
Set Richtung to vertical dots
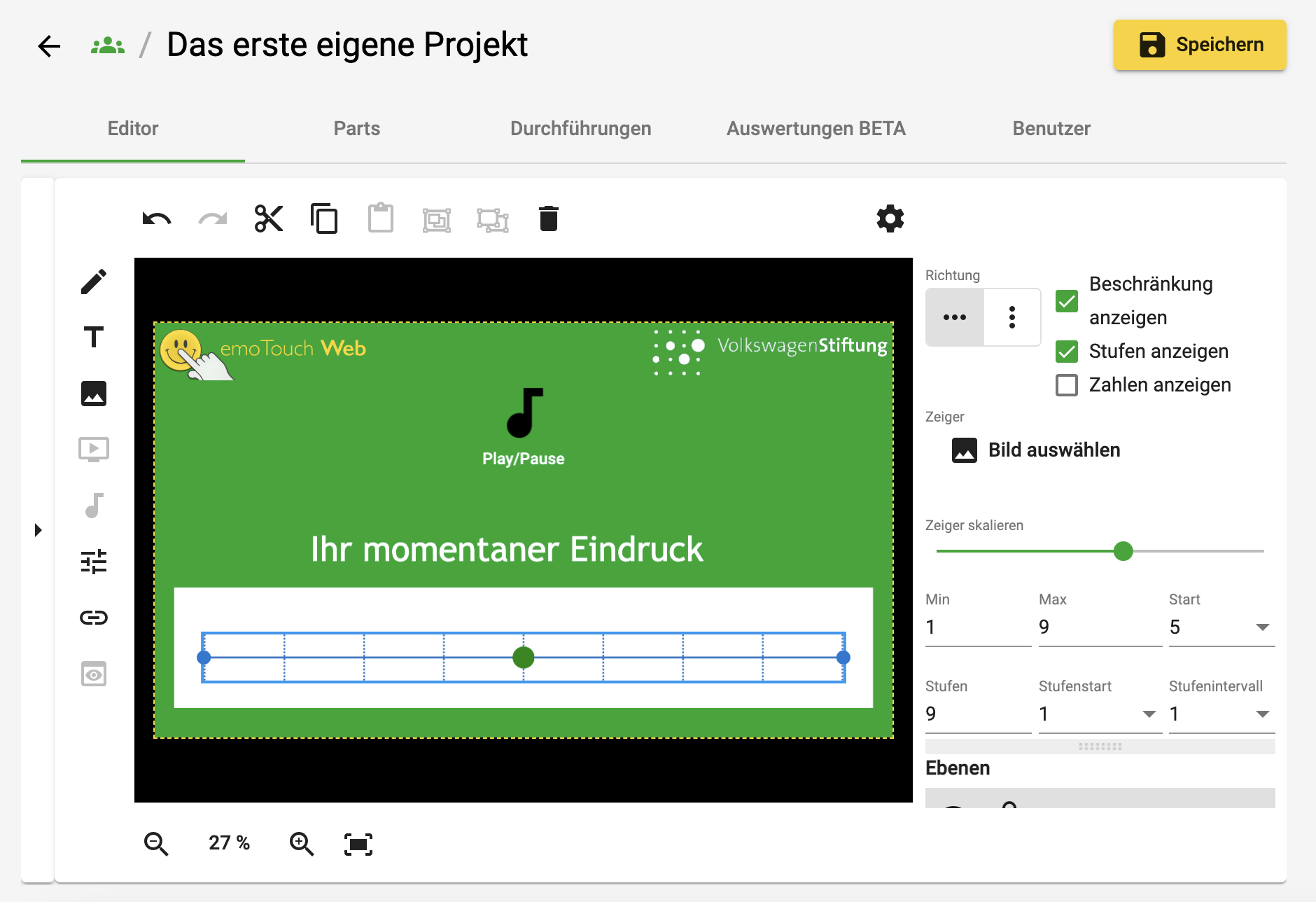point(1012,317)
